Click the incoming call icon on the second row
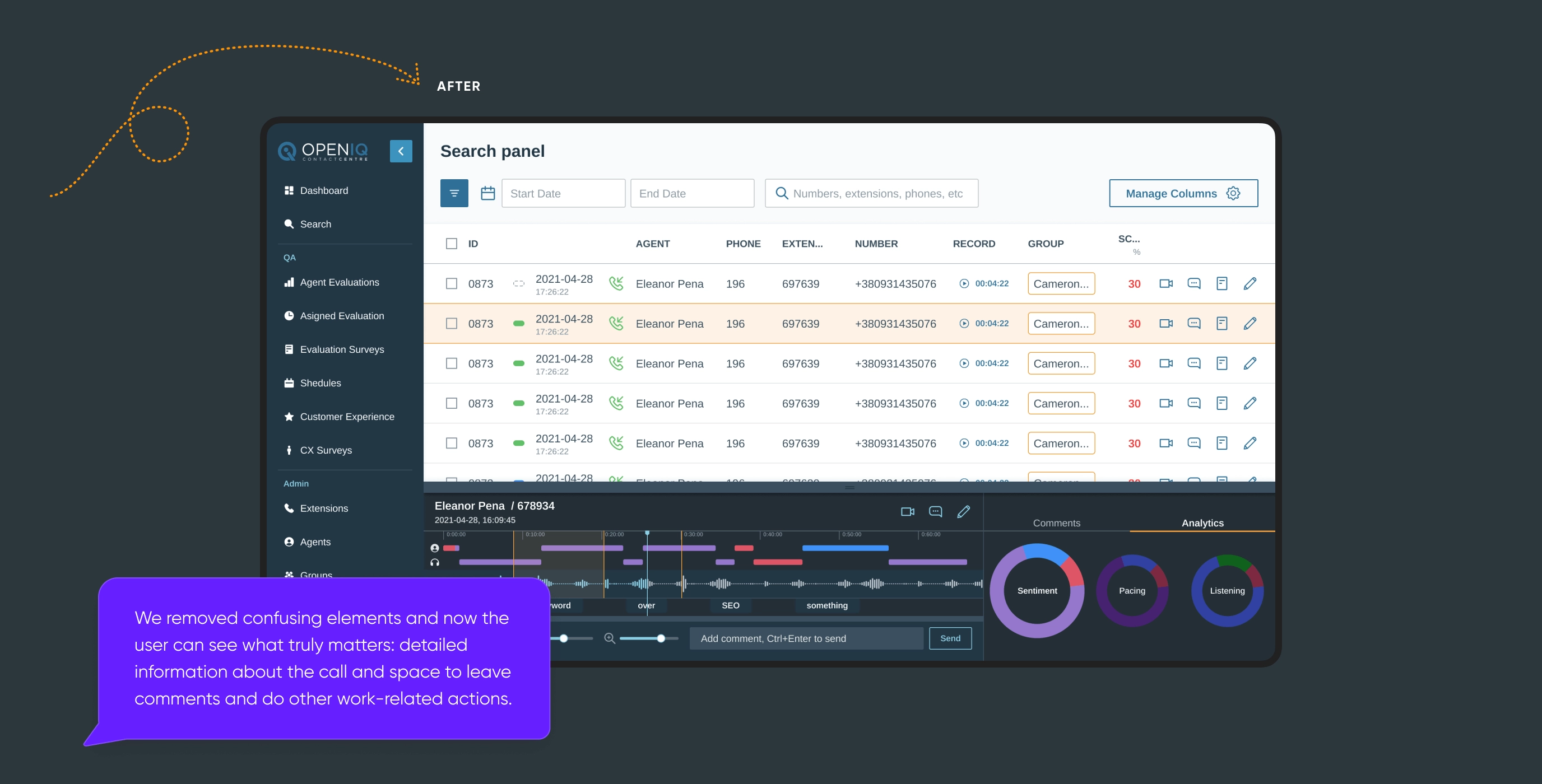 pos(616,322)
